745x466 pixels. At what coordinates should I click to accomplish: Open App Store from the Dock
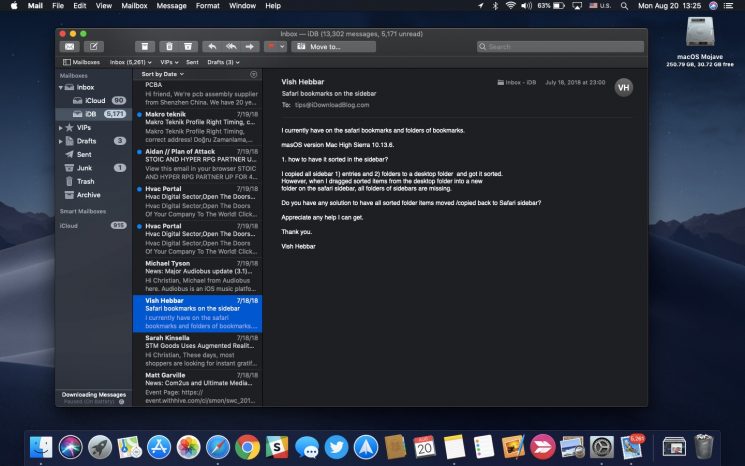click(x=159, y=447)
